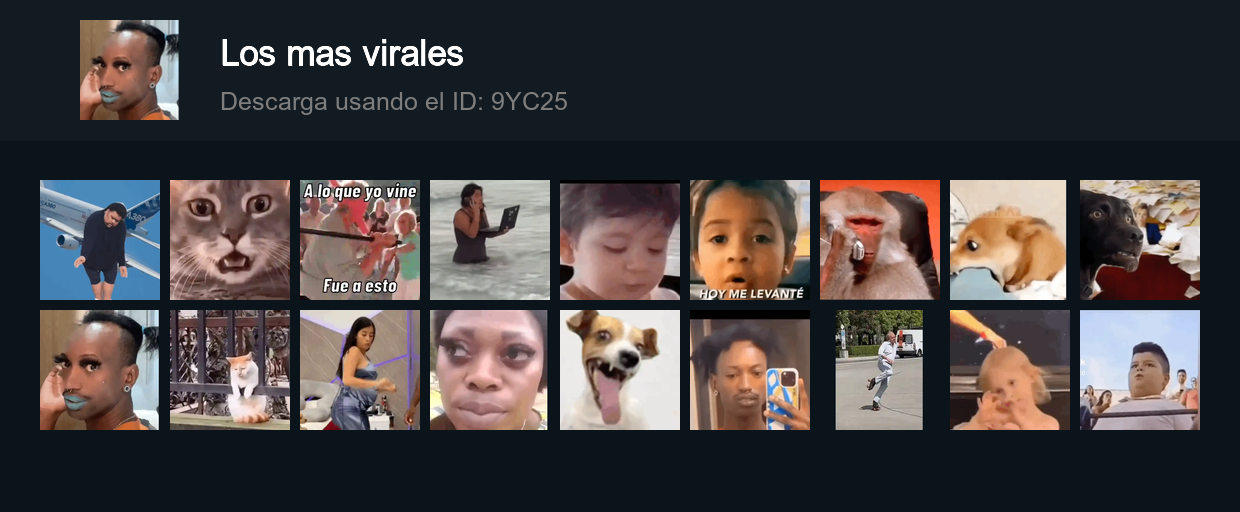Image resolution: width=1240 pixels, height=512 pixels.
Task: Choose the shocked gray cat sticker
Action: [230, 240]
